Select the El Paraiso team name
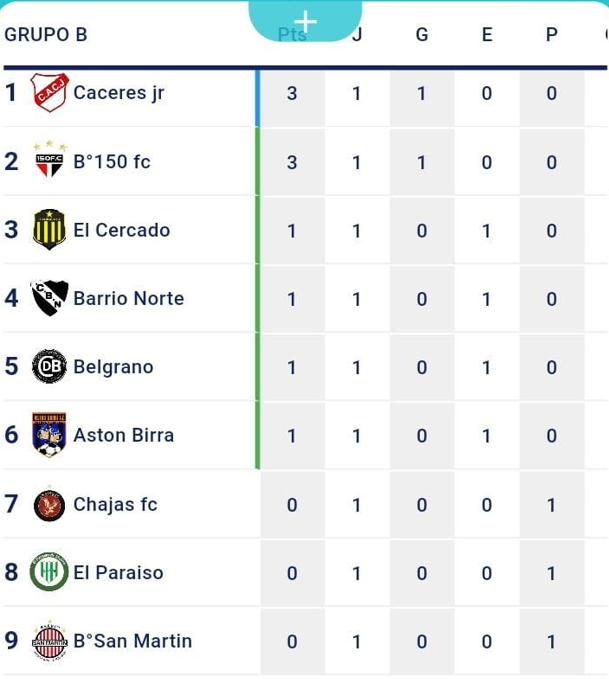The width and height of the screenshot is (609, 679). 118,572
